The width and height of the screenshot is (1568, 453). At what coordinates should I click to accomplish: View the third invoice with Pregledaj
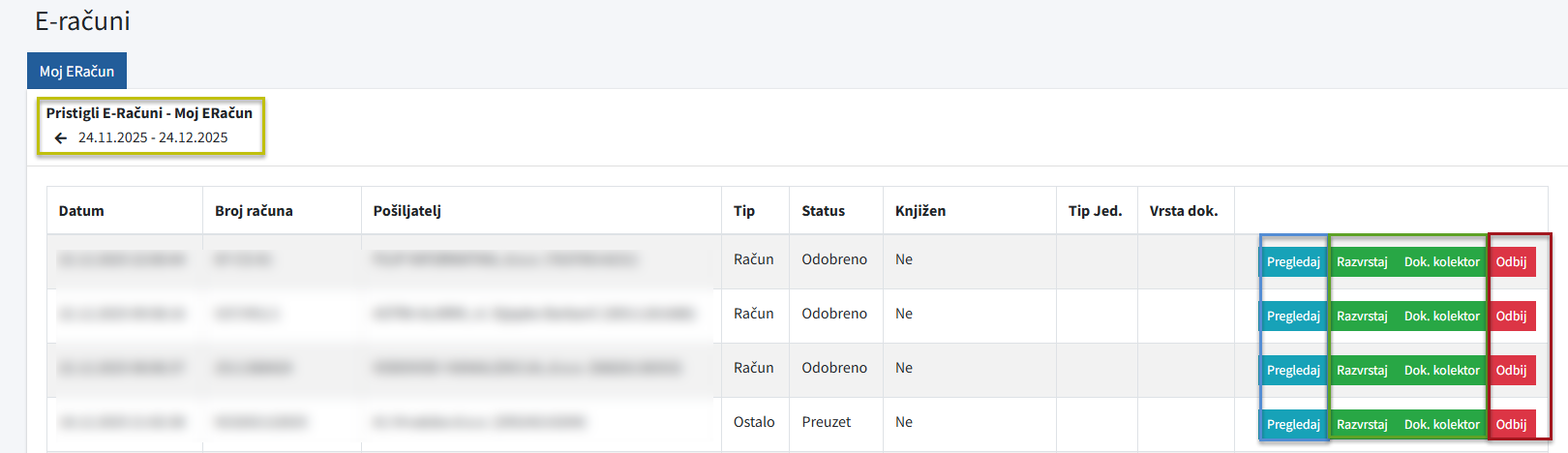coord(1293,371)
